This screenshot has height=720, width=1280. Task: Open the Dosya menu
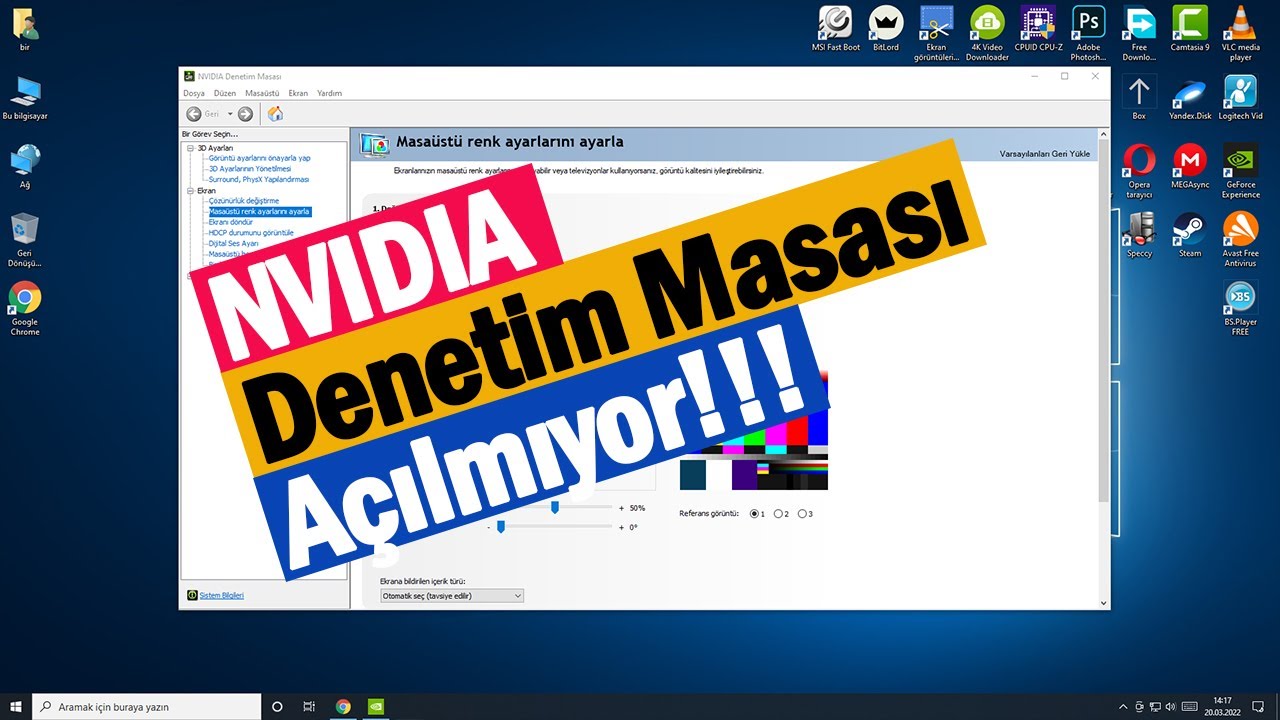coord(194,92)
